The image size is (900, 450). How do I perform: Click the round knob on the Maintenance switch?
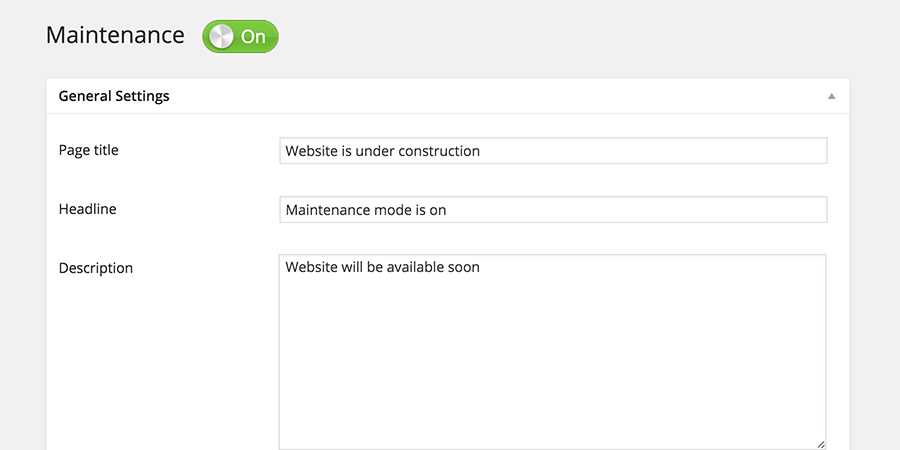click(x=221, y=37)
